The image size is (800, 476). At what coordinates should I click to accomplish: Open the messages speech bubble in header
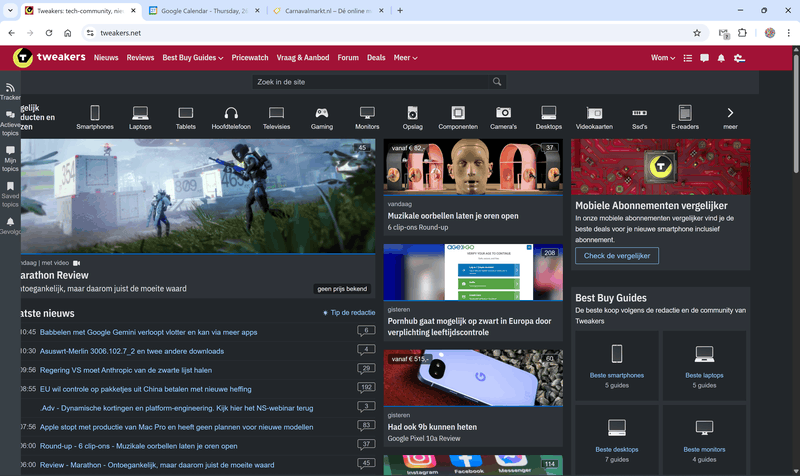[705, 58]
